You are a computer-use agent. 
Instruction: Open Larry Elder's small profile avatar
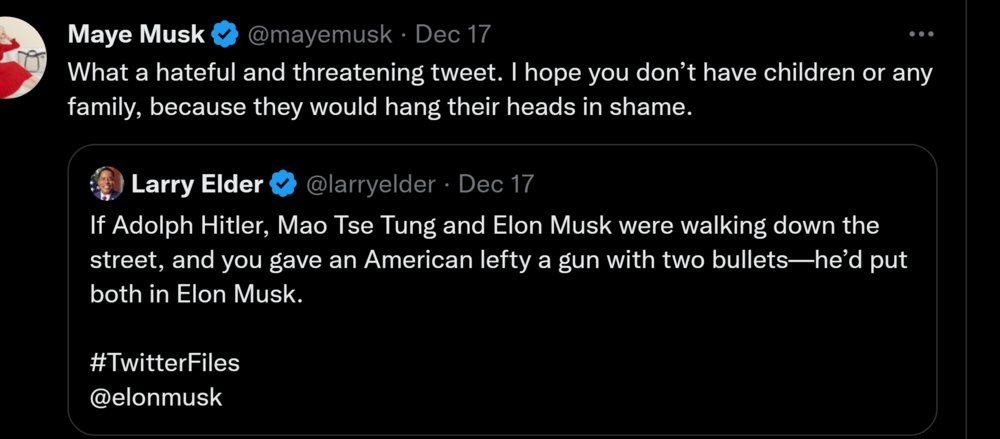click(x=106, y=184)
